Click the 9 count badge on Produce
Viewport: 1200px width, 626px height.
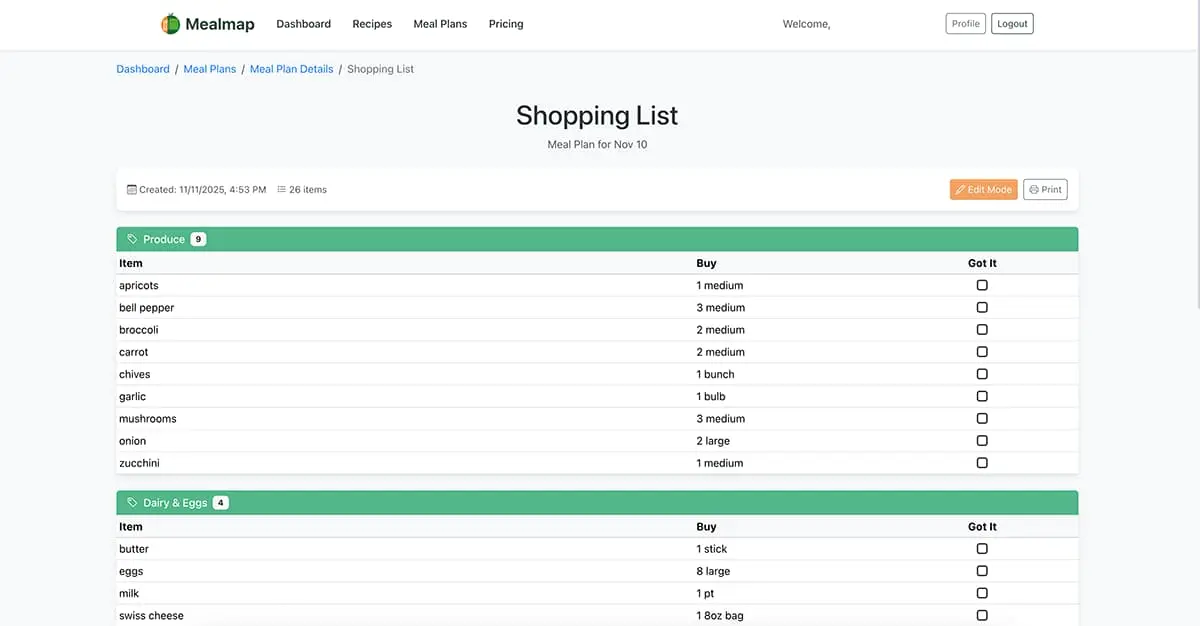198,238
